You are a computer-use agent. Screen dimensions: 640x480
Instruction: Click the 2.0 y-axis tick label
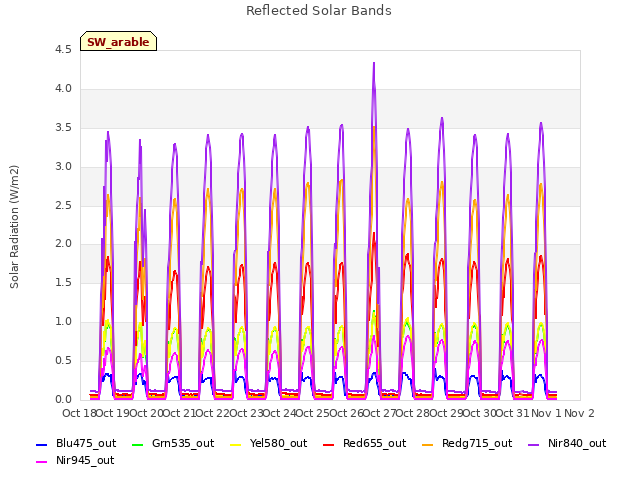coord(63,244)
